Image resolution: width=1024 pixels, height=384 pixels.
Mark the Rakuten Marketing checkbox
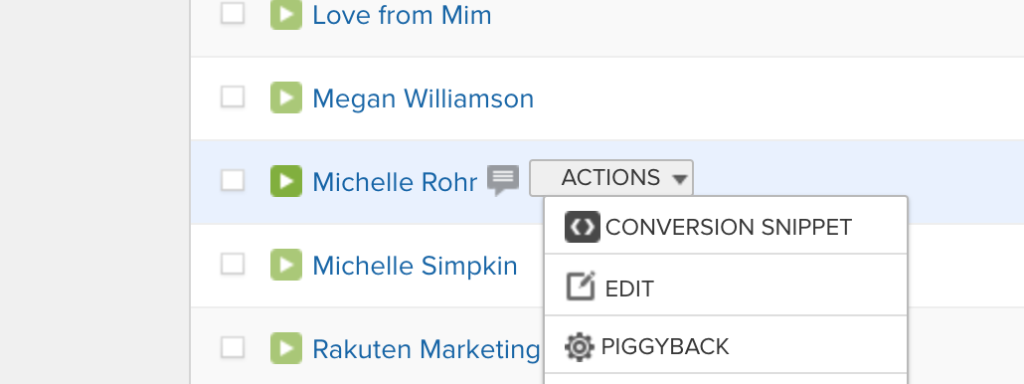[x=232, y=347]
